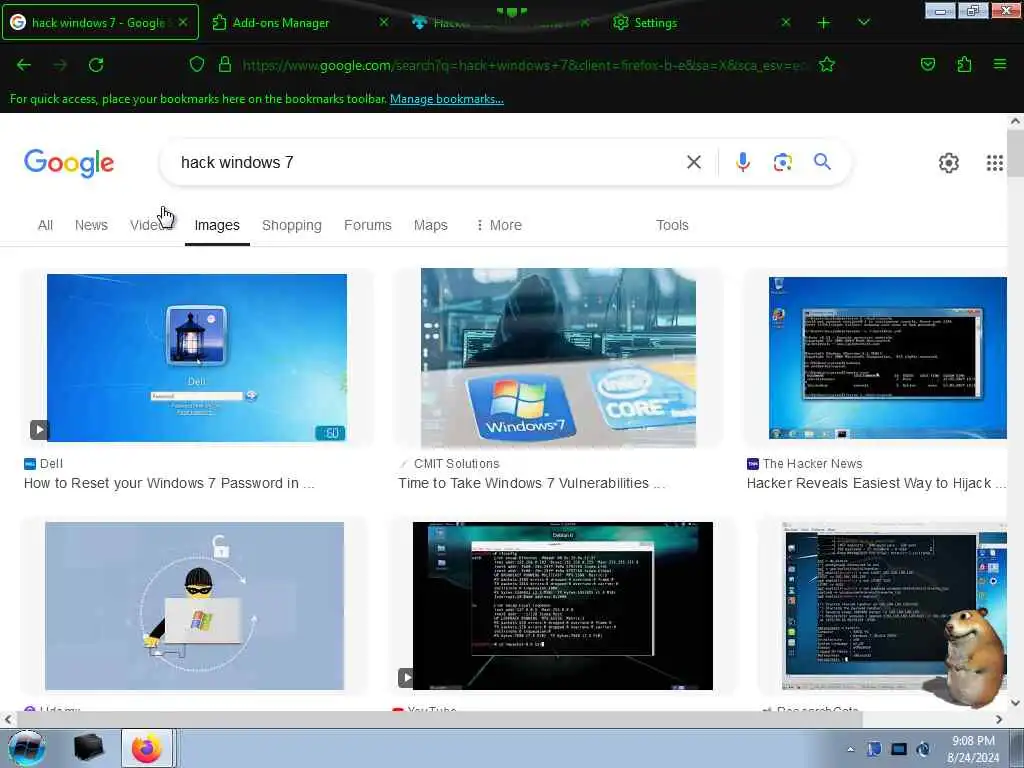Open the taskbar clock showing 9:08 PM
Viewport: 1024px width, 768px height.
pyautogui.click(x=973, y=749)
